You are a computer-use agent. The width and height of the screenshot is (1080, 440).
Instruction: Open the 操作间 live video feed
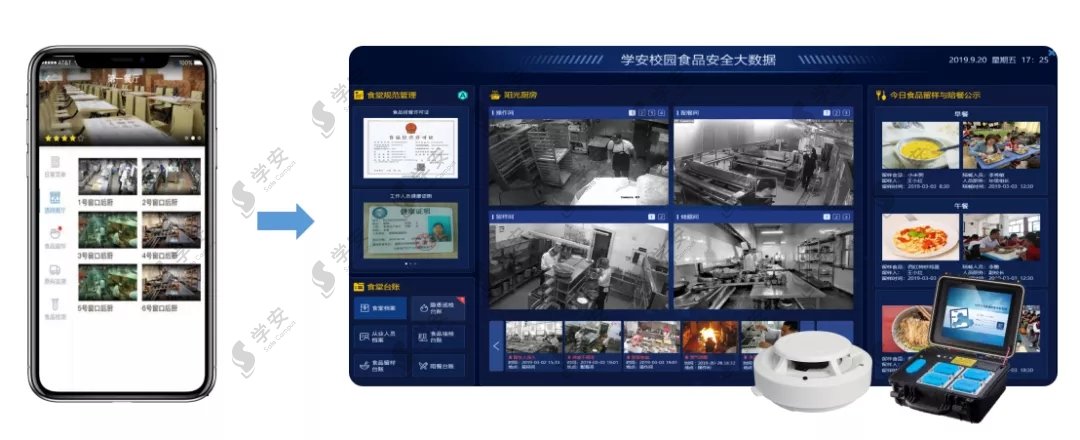pyautogui.click(x=579, y=163)
